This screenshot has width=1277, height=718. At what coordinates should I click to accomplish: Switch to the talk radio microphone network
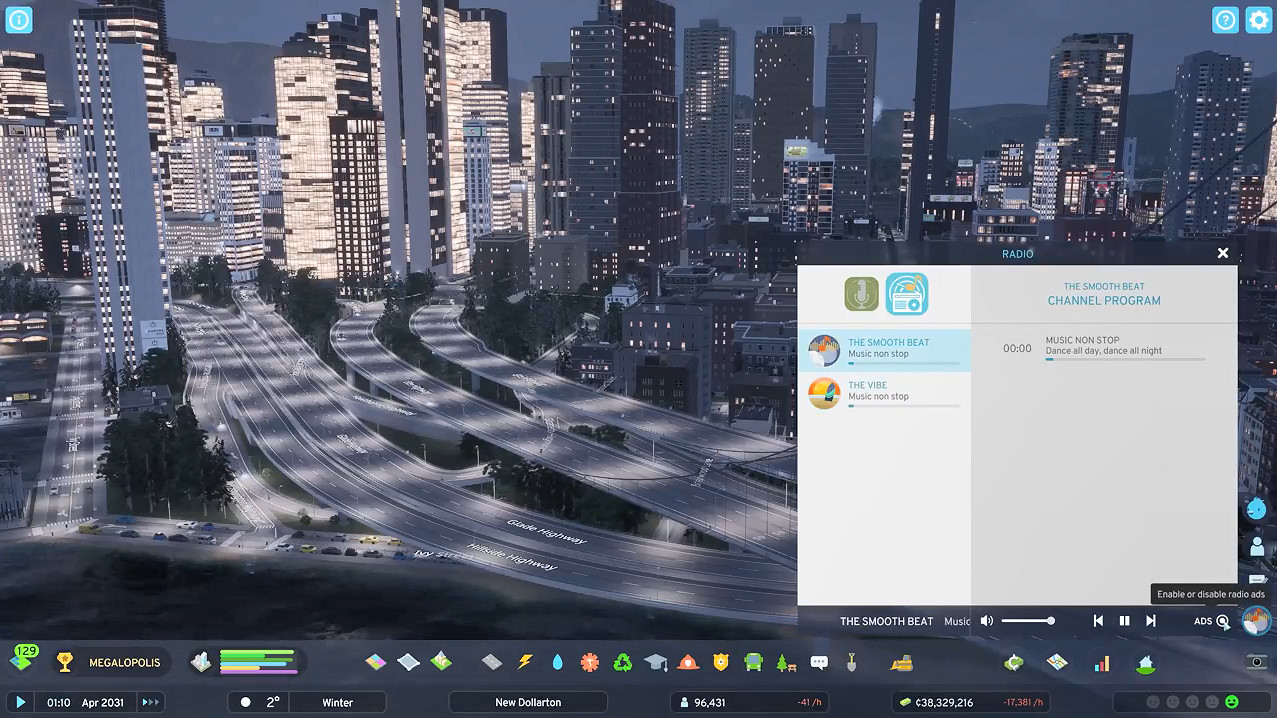[861, 294]
